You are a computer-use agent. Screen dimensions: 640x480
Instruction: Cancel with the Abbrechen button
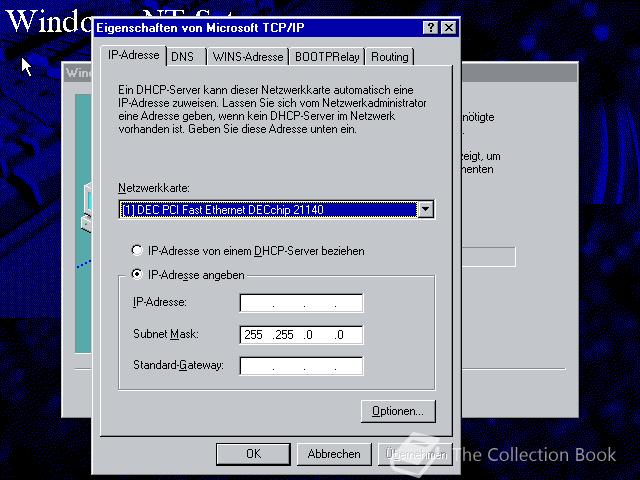click(x=334, y=454)
